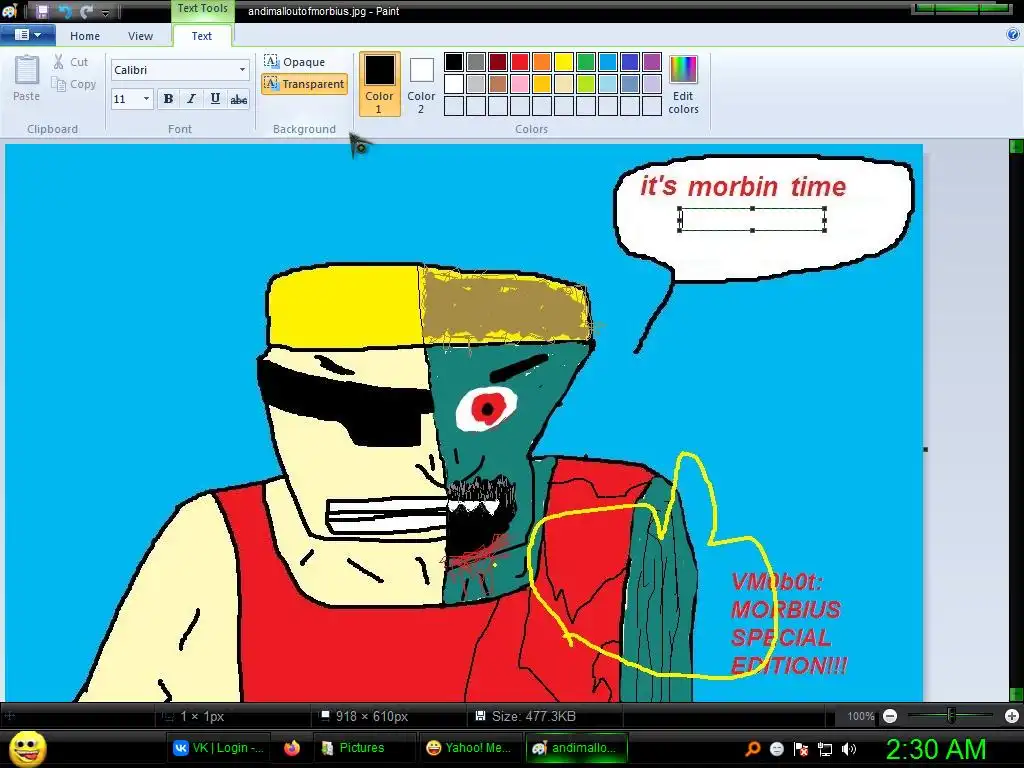Click the Save icon in quick access toolbar

[42, 11]
